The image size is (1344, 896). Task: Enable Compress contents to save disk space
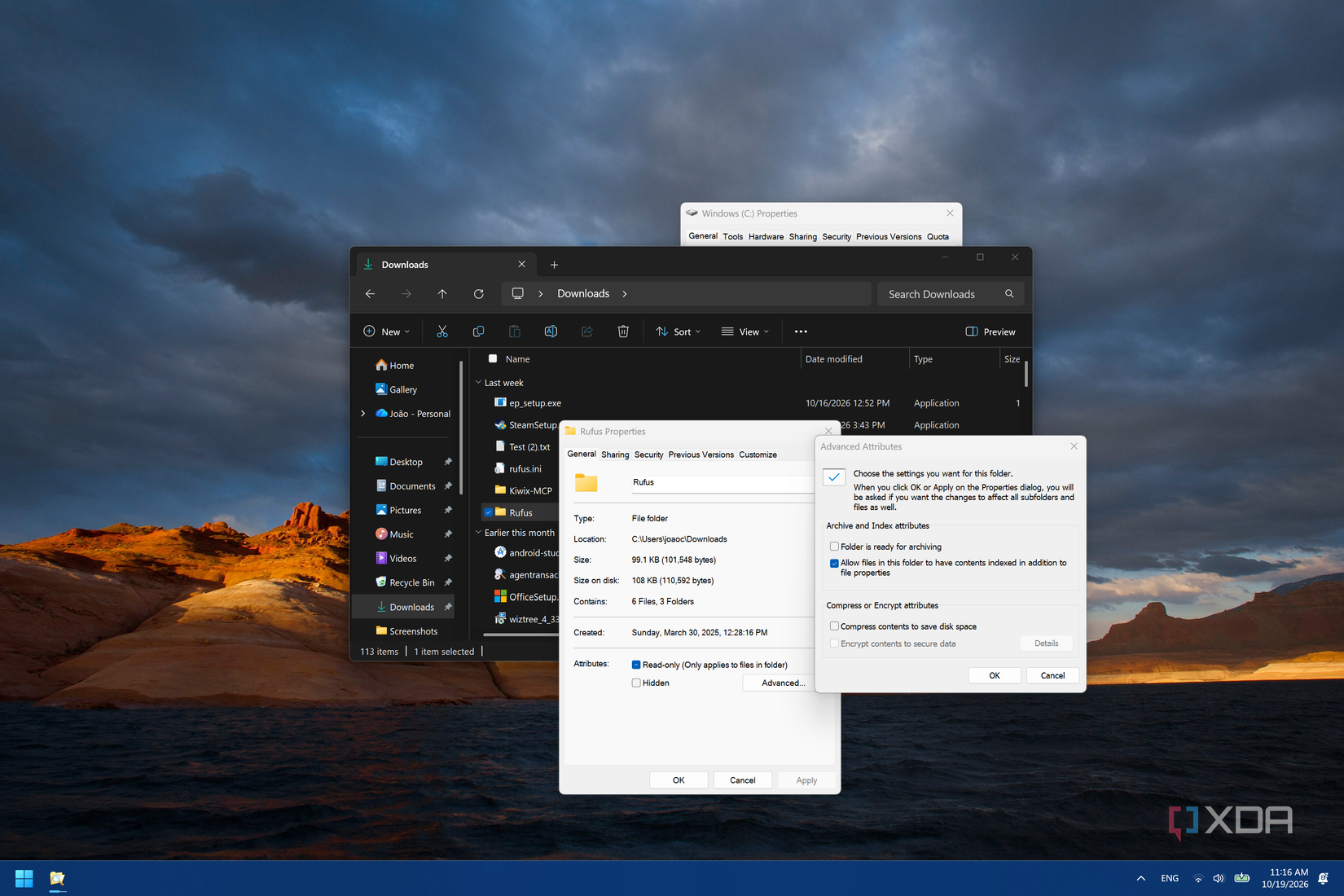[834, 626]
